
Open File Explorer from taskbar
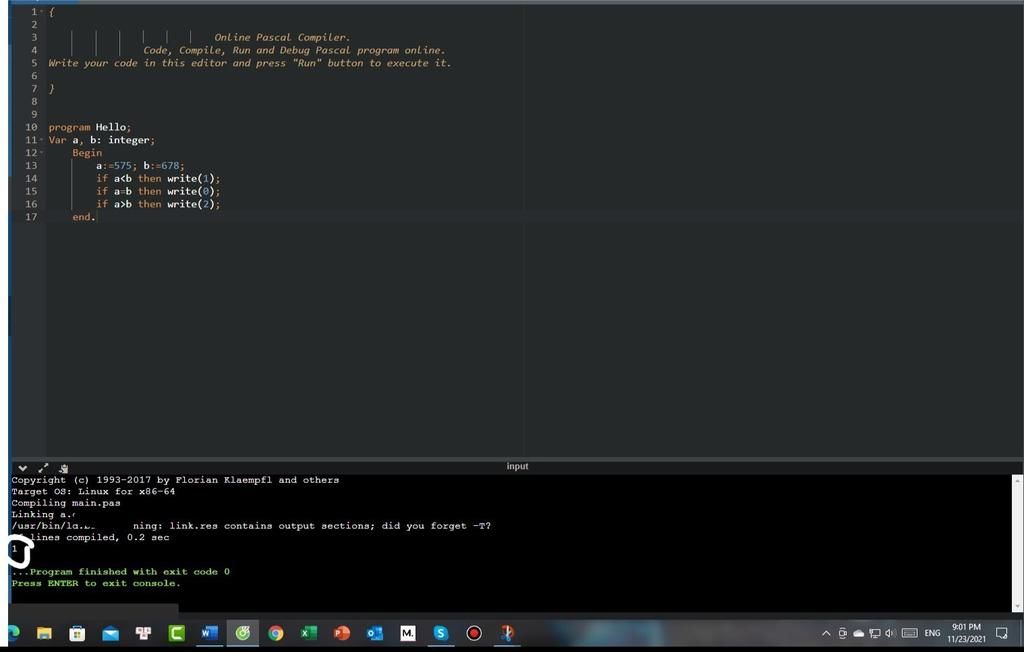click(44, 633)
